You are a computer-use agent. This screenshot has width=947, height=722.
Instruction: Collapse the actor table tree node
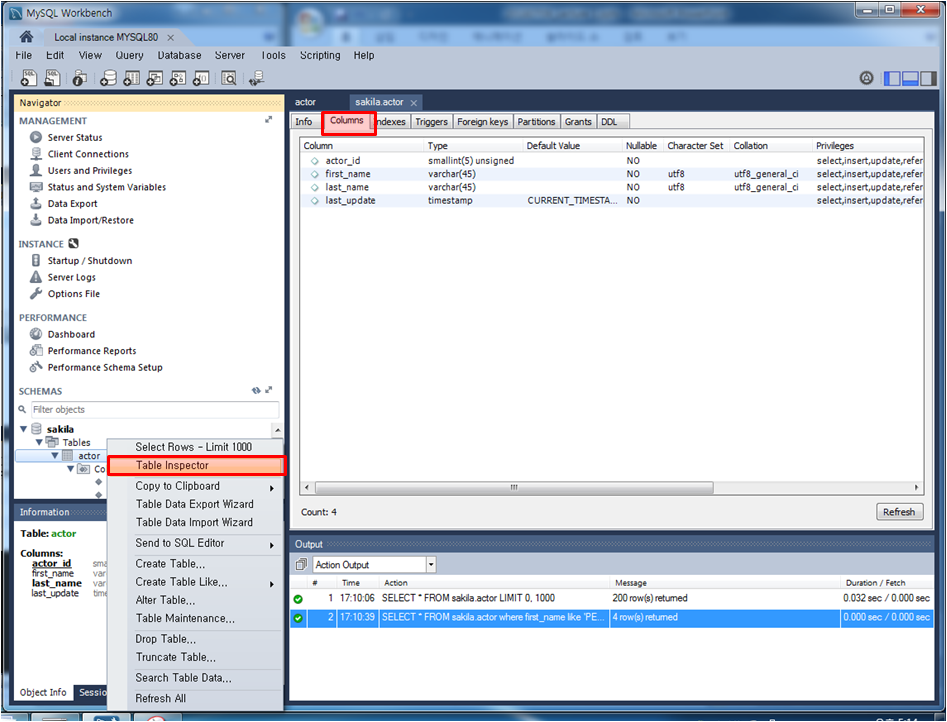[x=55, y=456]
